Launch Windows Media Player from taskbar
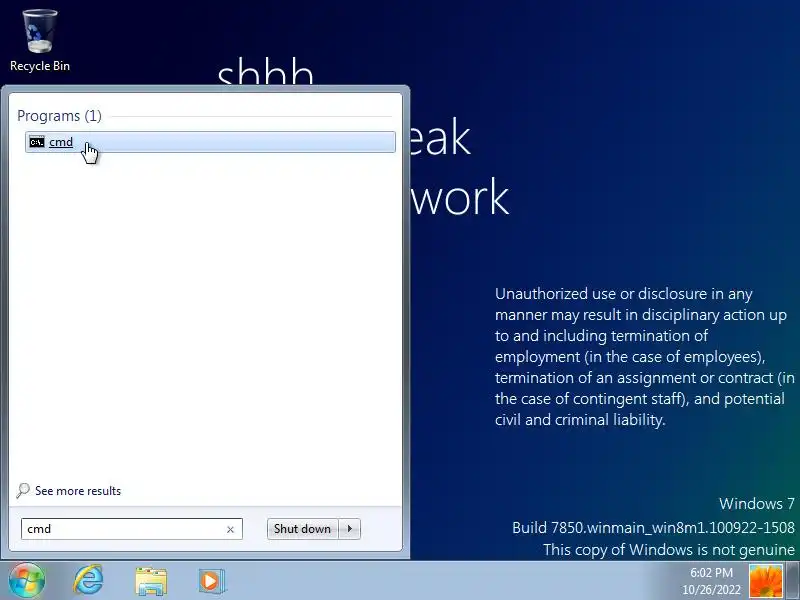 212,581
